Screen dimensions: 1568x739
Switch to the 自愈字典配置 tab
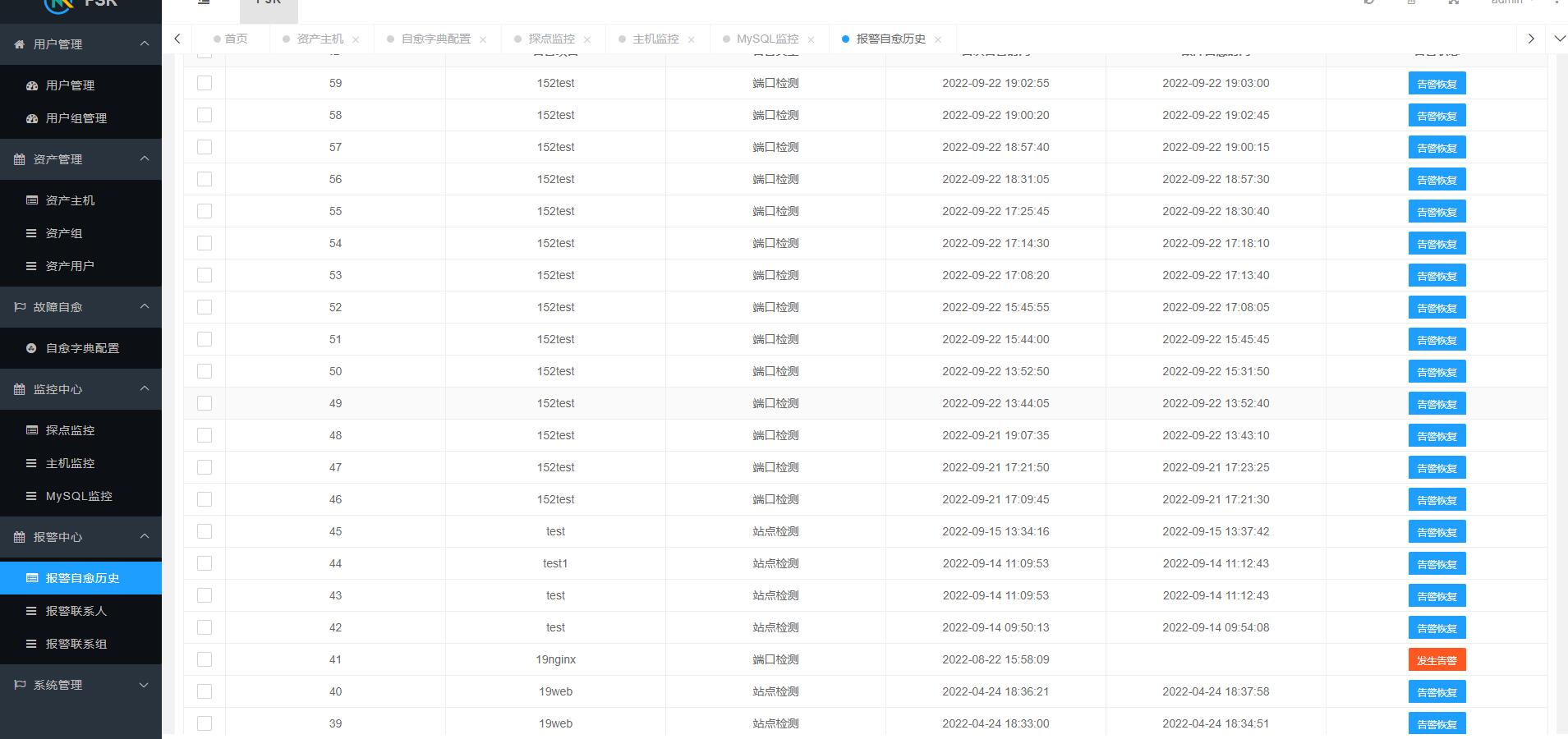coord(436,39)
